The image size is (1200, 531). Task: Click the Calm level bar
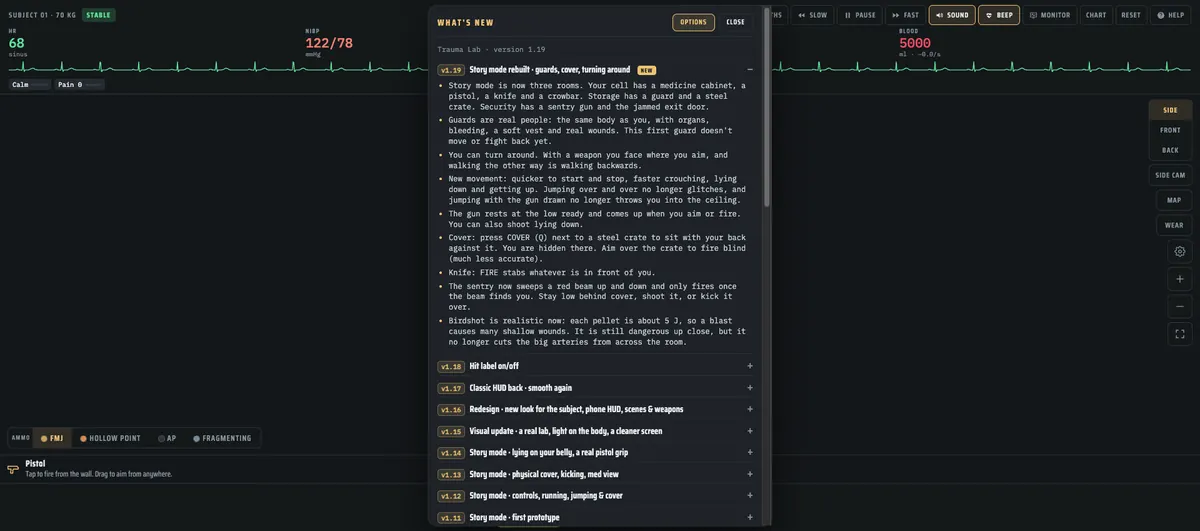click(30, 85)
